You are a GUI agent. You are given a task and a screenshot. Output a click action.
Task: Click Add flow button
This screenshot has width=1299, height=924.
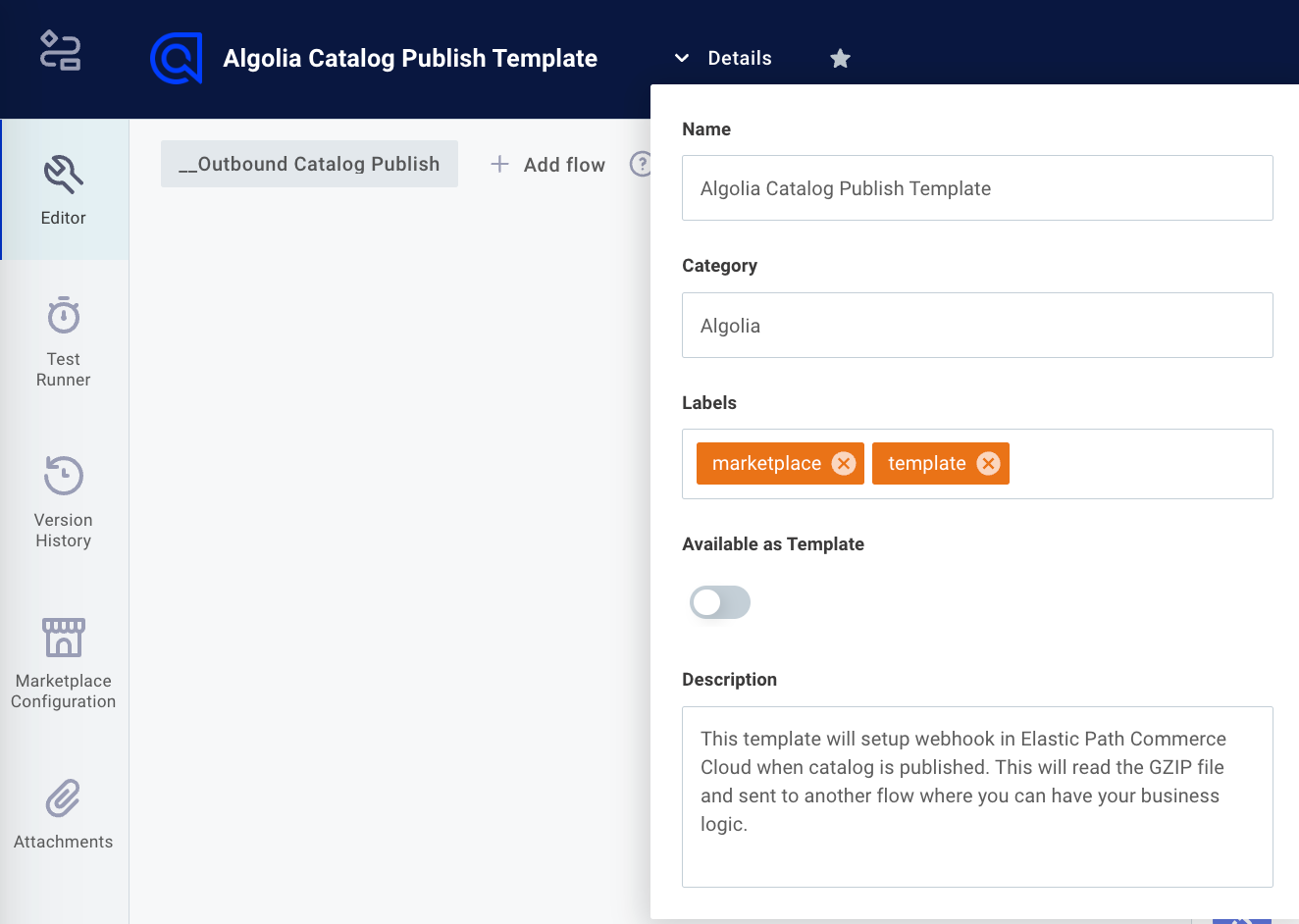(x=548, y=165)
